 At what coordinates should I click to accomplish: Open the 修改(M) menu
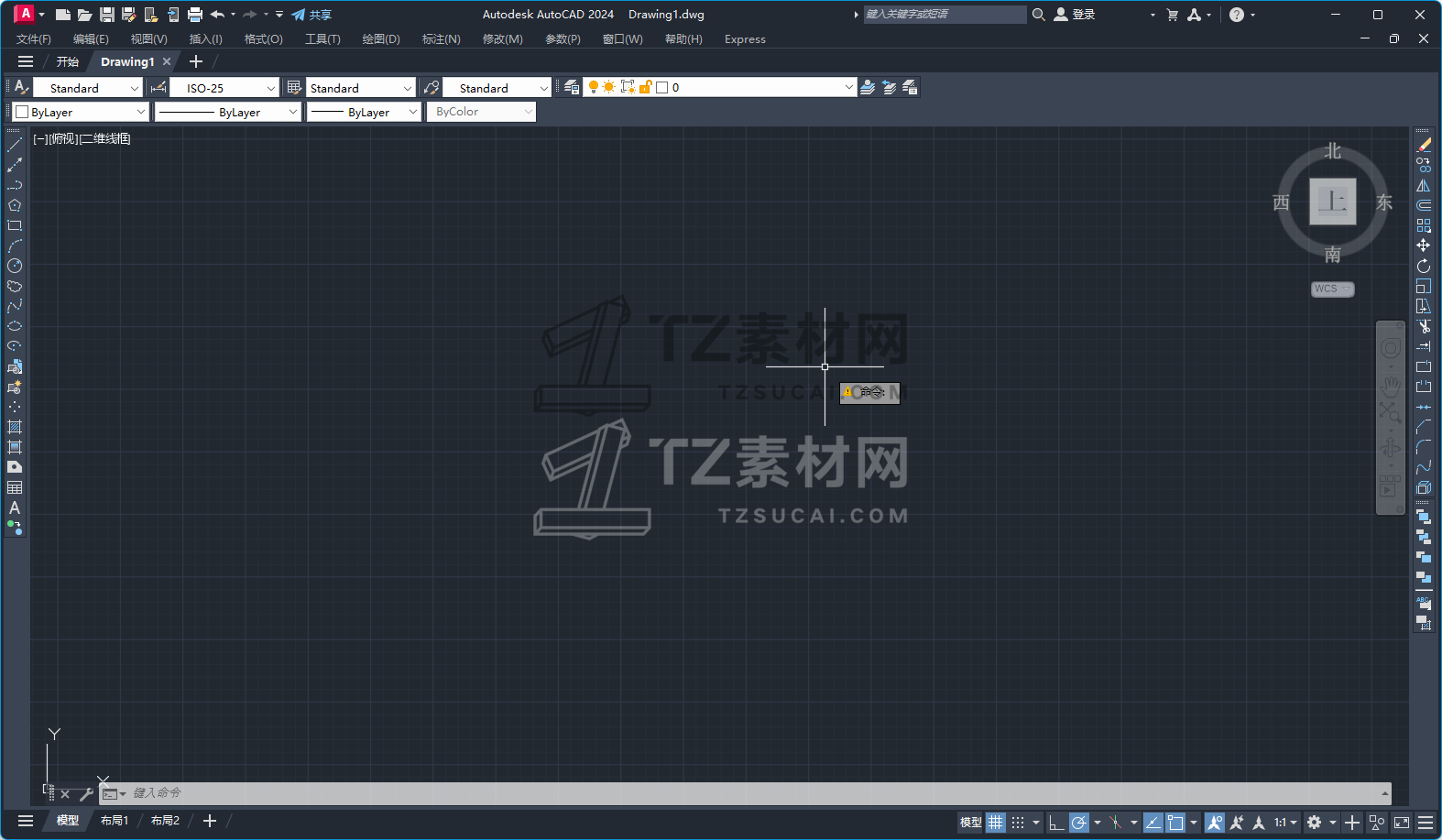coord(503,39)
